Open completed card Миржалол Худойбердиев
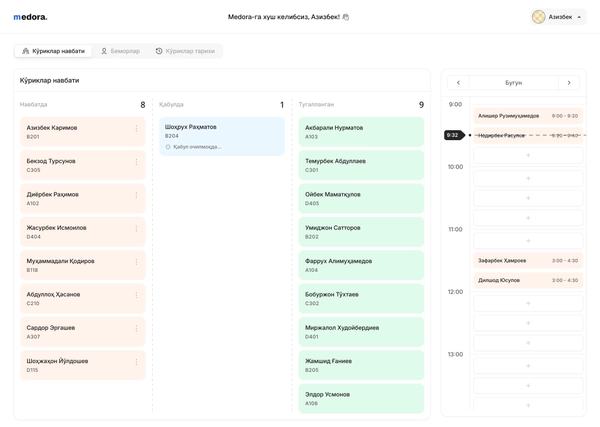Viewport: 600px width, 427px height. point(361,331)
